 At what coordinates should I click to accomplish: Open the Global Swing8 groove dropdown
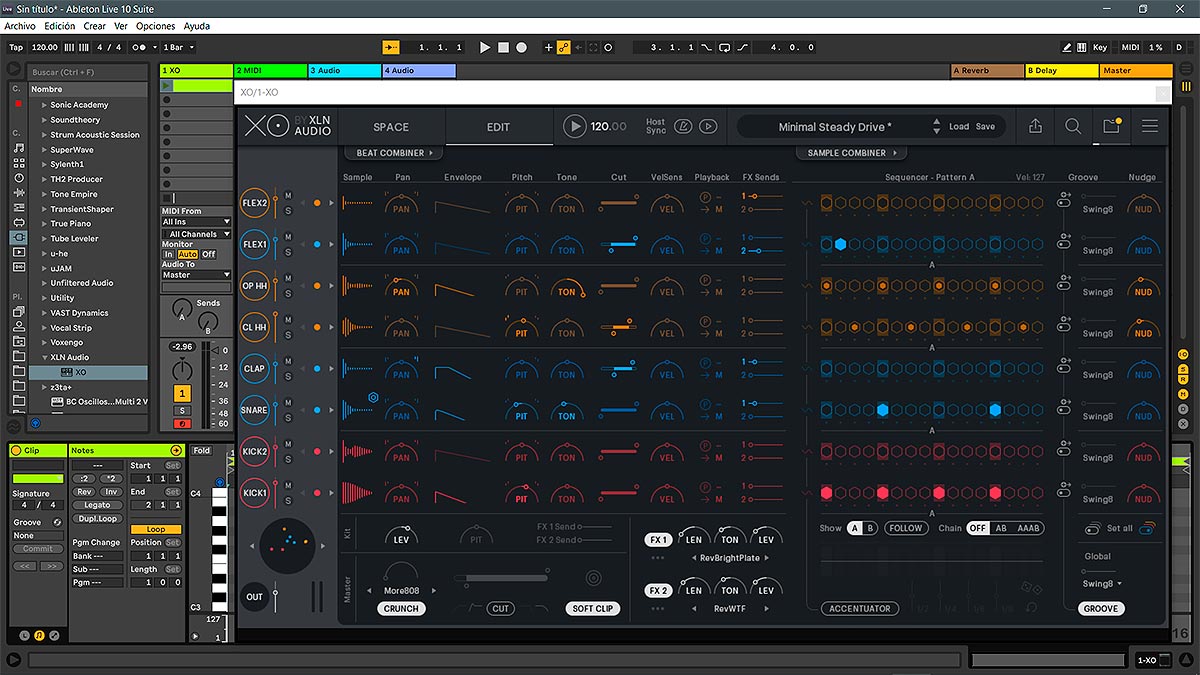(x=1102, y=584)
